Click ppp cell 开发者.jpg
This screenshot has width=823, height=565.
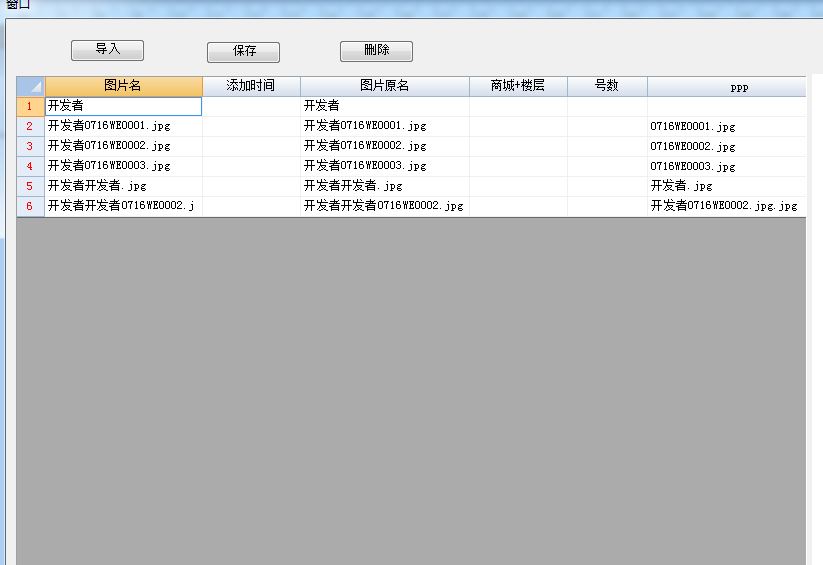point(726,186)
